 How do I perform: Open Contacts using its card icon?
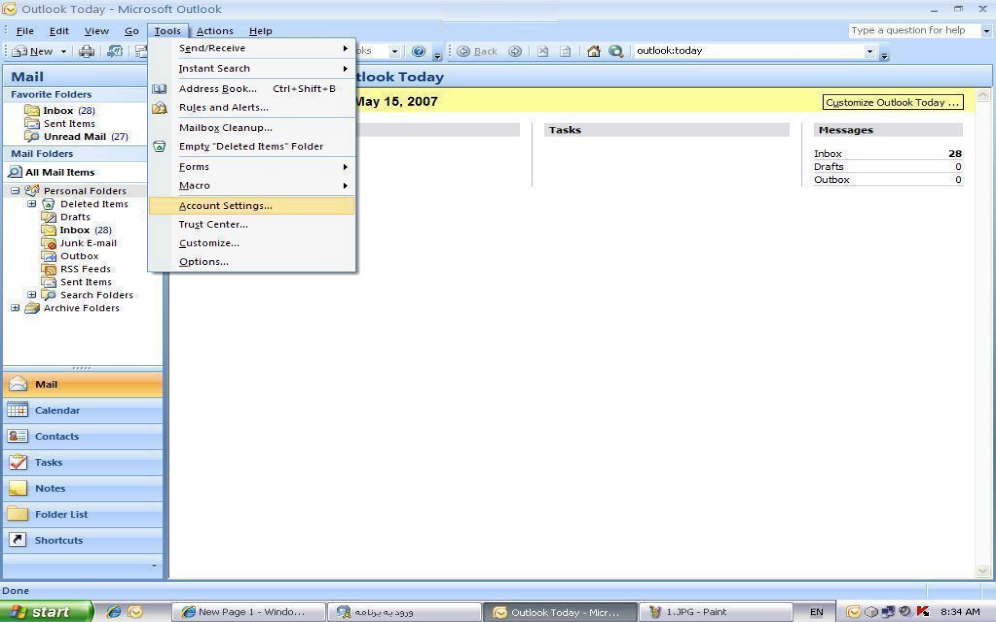(x=18, y=436)
